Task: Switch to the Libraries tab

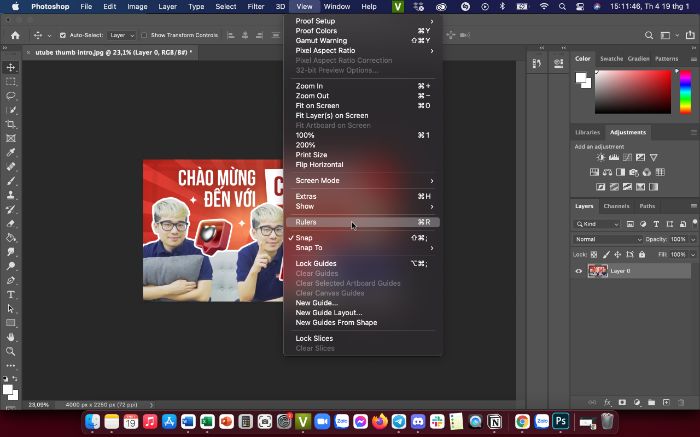Action: (587, 133)
